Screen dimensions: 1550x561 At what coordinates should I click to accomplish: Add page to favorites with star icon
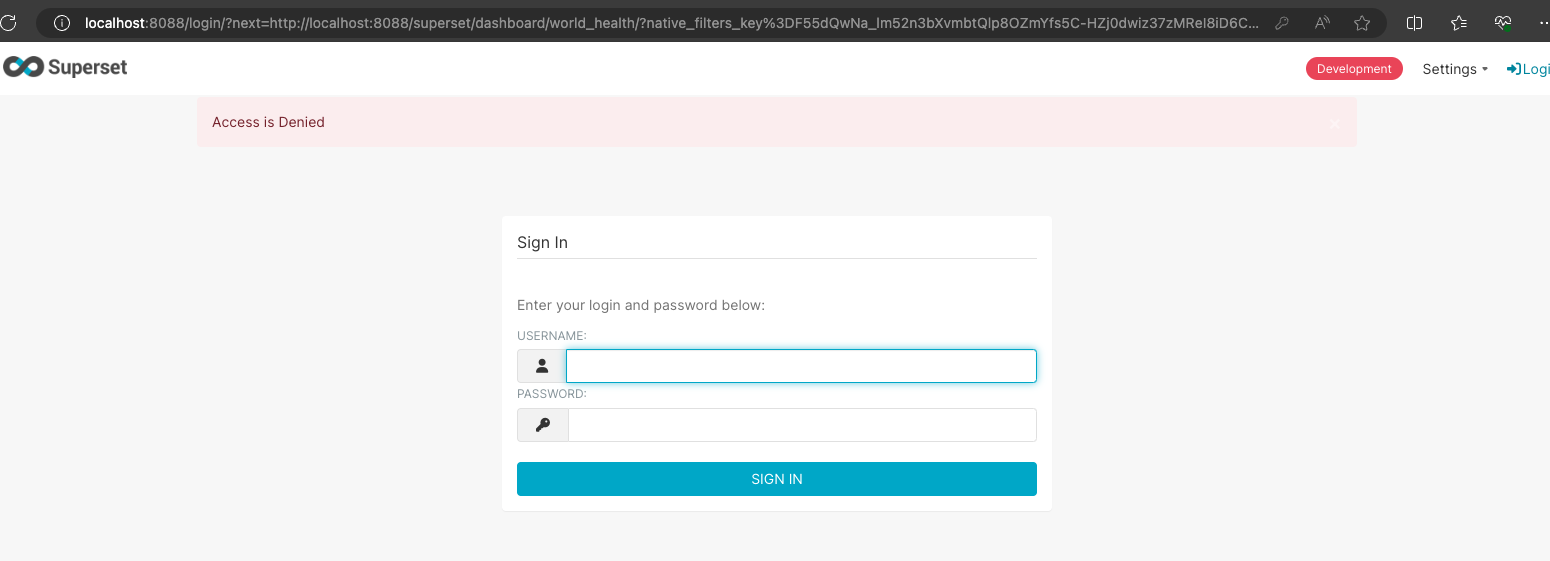coord(1361,22)
